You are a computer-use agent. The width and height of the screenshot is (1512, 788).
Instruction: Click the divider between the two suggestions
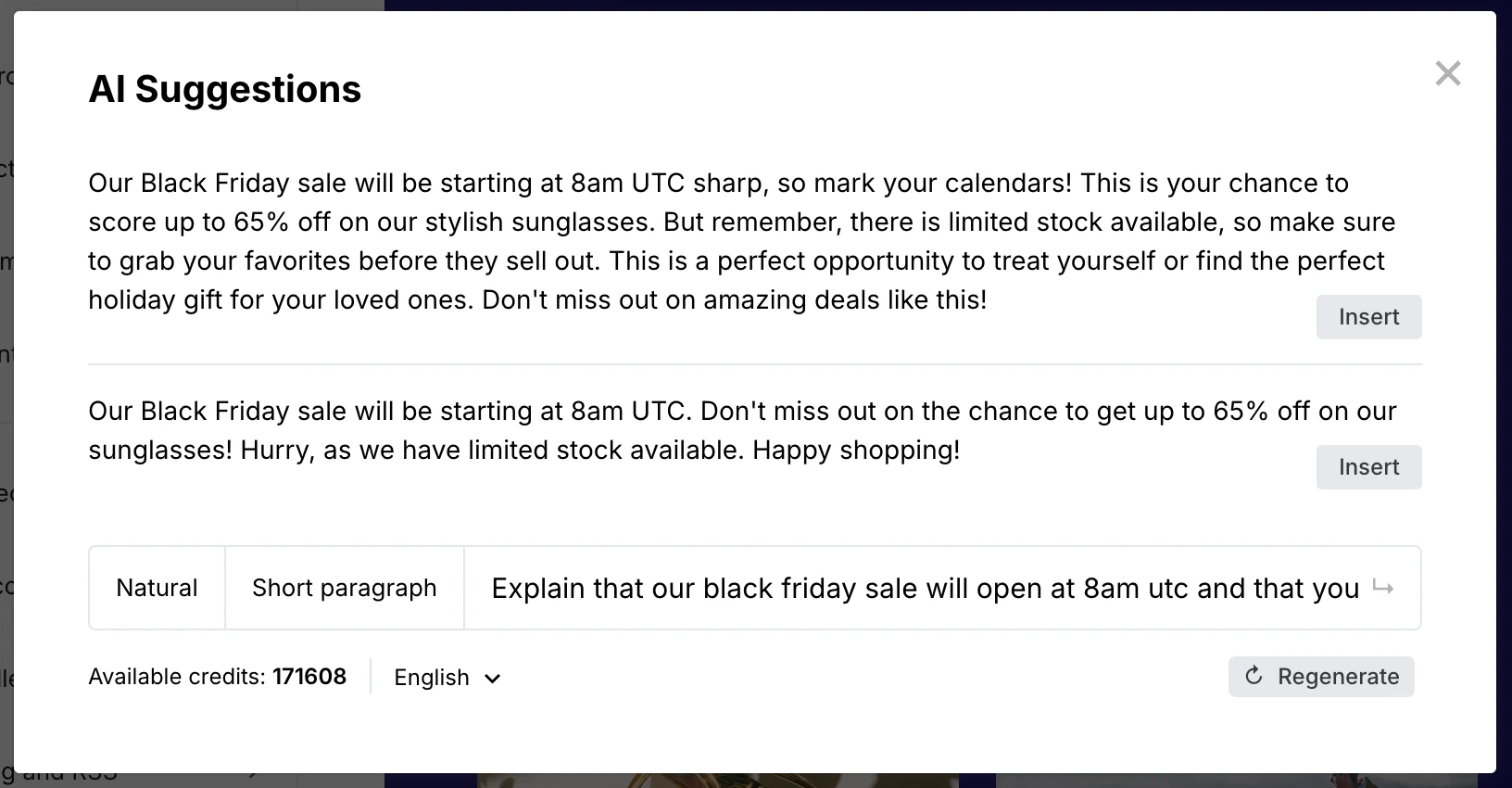(x=754, y=364)
